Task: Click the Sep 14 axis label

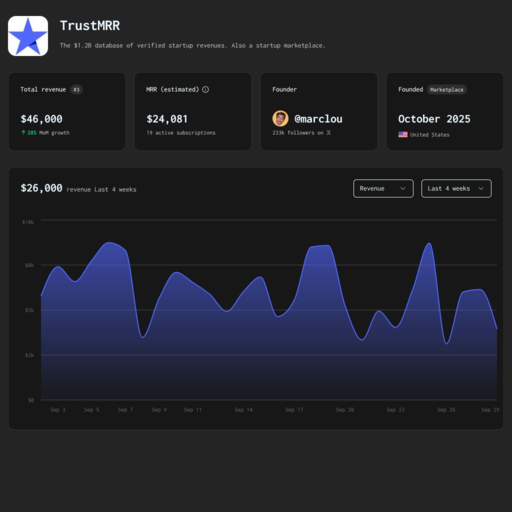Action: (244, 409)
